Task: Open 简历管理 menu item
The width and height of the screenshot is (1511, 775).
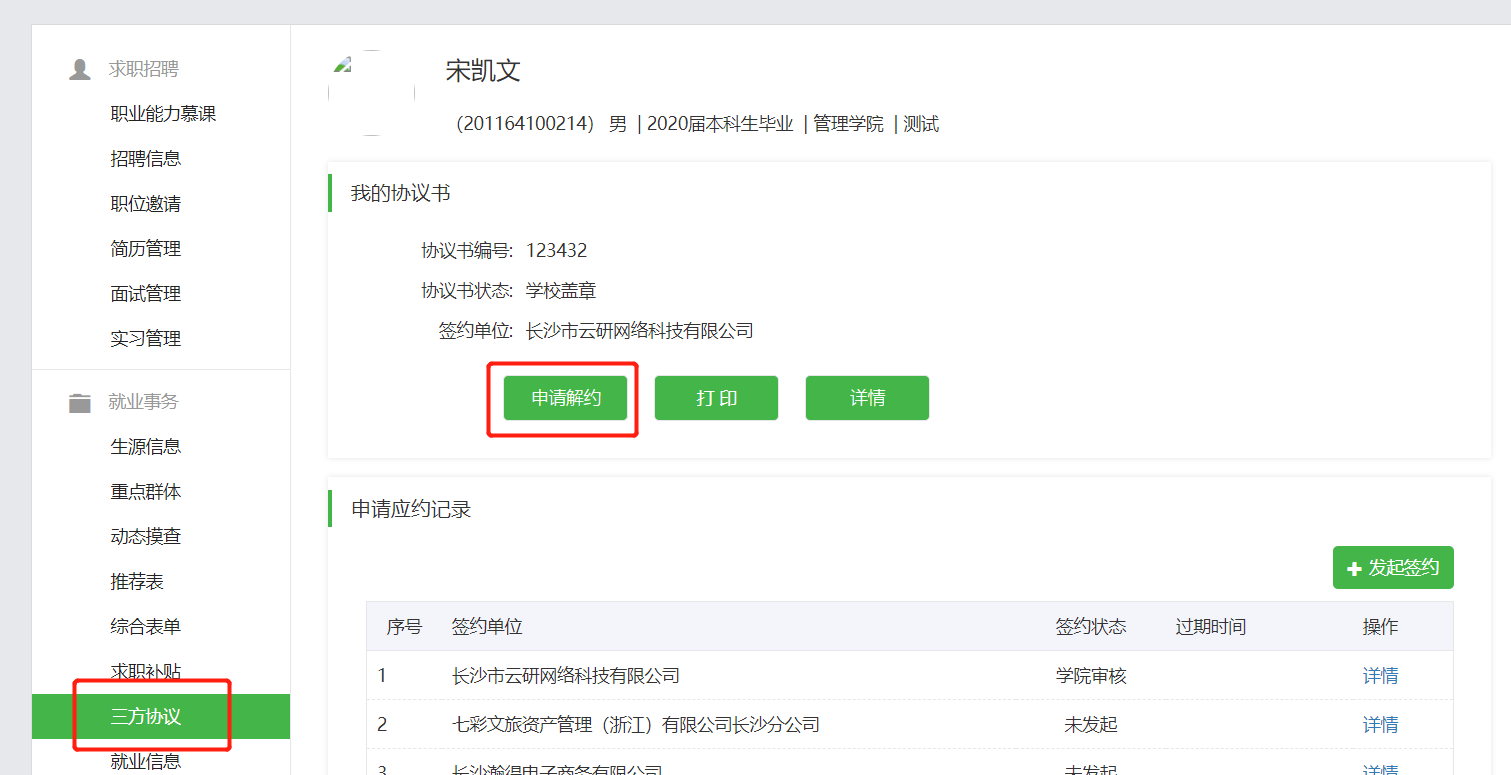Action: tap(145, 249)
